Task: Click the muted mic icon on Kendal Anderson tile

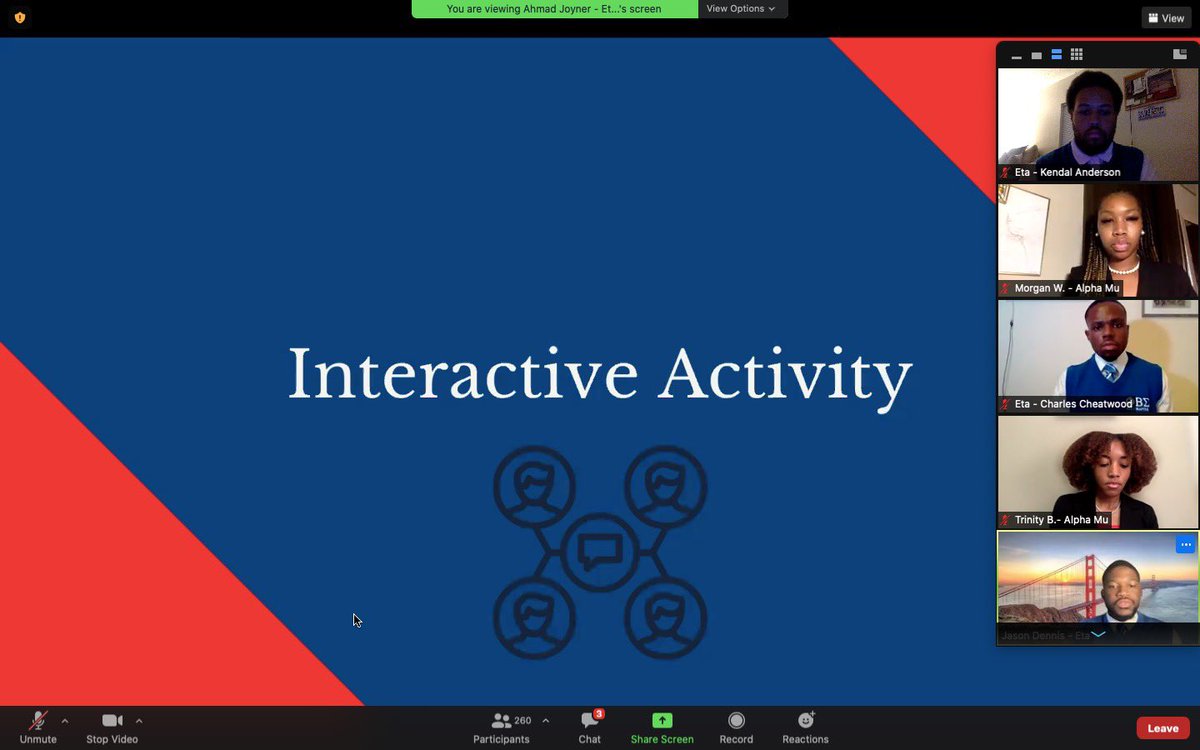Action: pos(1006,173)
